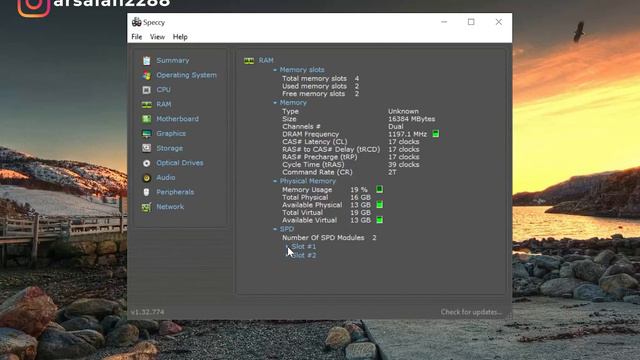Viewport: 640px width, 360px height.
Task: Click the CPU chip icon
Action: tap(147, 90)
